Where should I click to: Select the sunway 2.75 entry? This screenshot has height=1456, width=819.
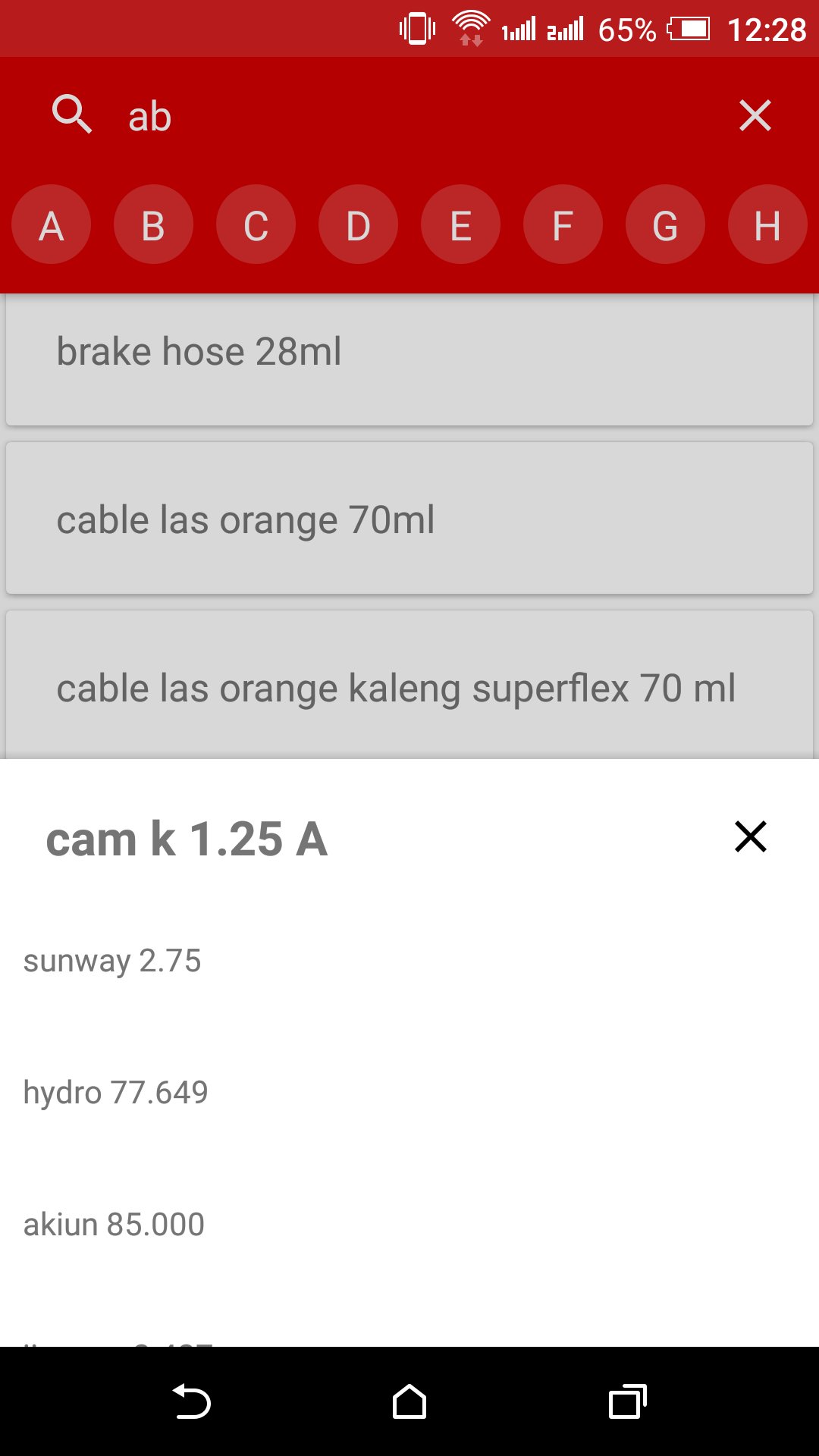point(112,961)
